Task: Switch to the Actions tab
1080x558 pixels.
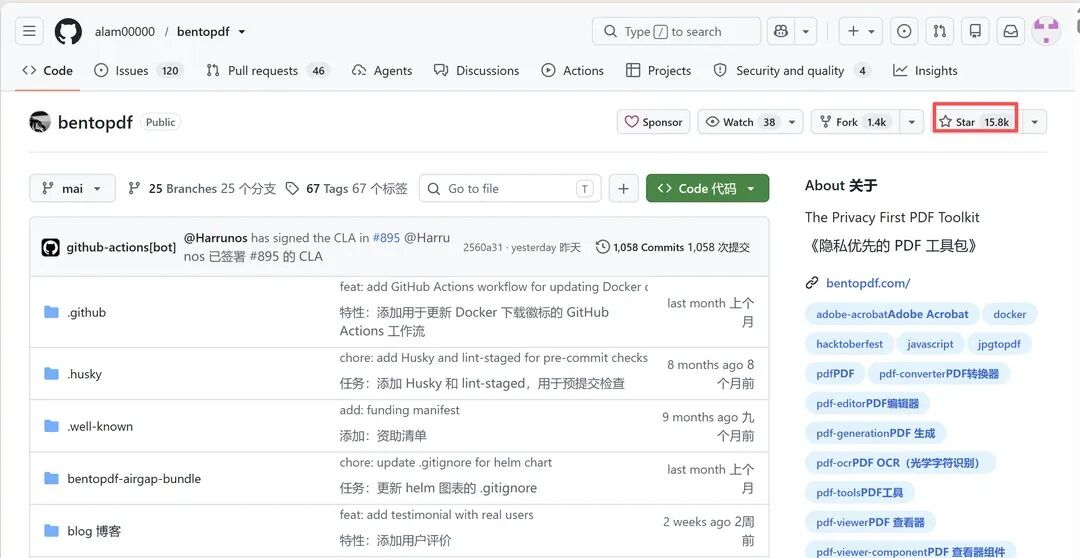Action: [572, 70]
